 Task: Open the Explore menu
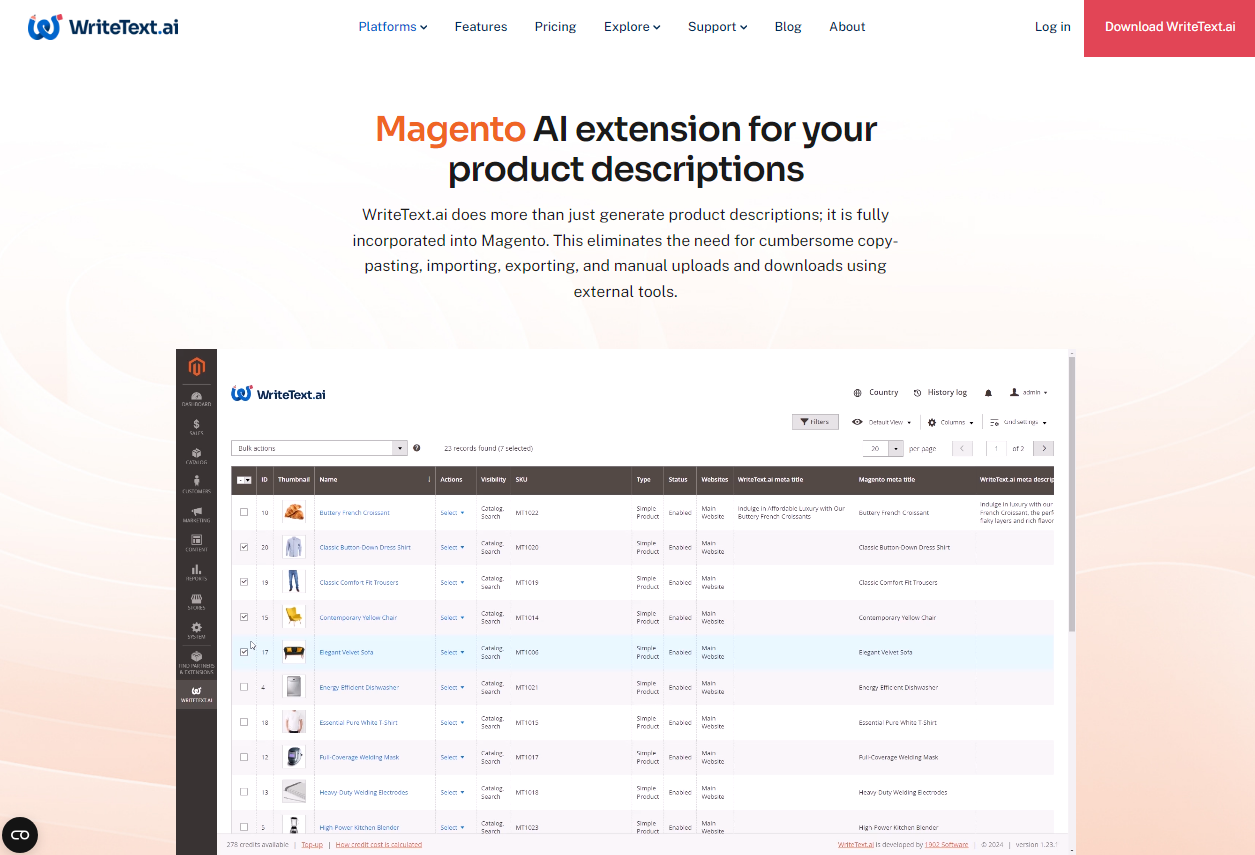(632, 27)
